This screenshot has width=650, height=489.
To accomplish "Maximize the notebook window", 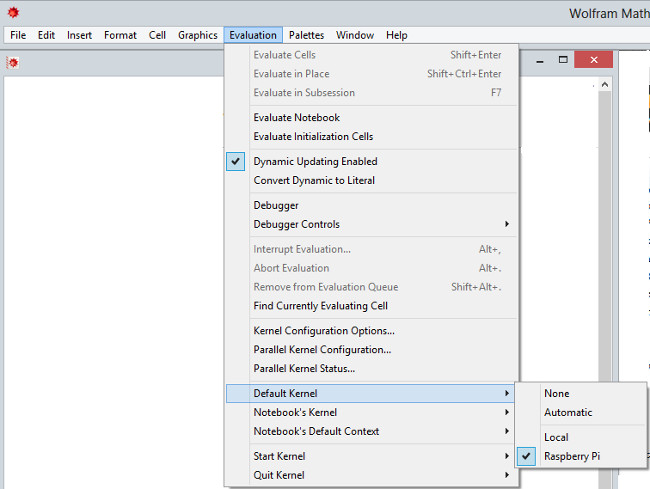I will pos(564,61).
